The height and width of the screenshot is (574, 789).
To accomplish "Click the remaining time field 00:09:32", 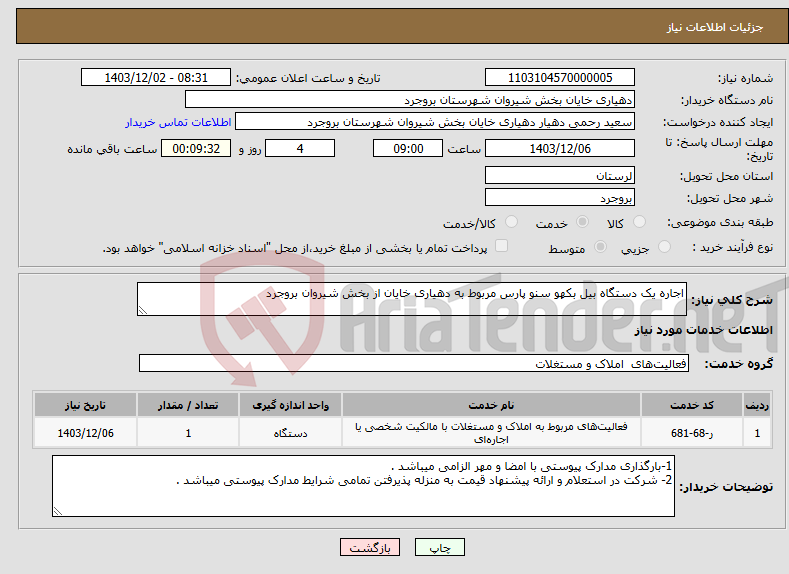I will (x=196, y=148).
